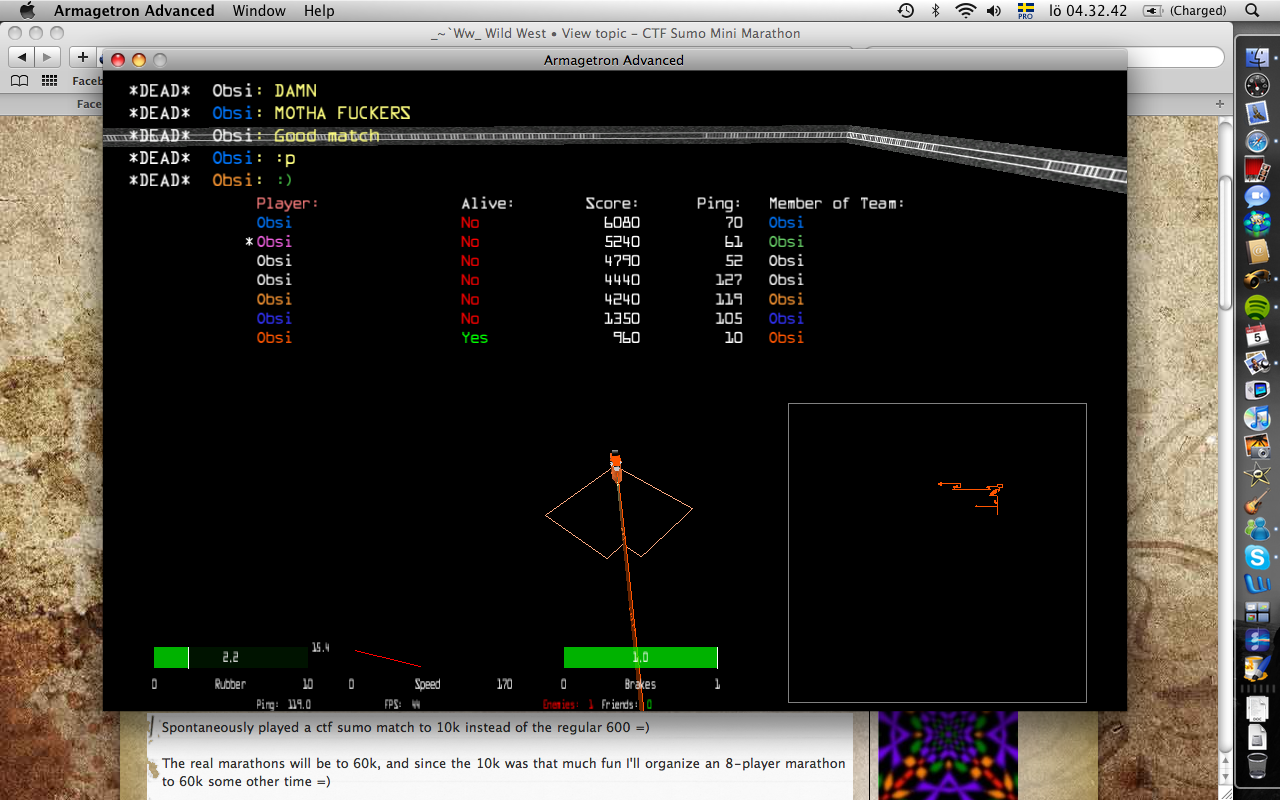Click the 'Player:' column header
1280x800 pixels.
click(287, 204)
